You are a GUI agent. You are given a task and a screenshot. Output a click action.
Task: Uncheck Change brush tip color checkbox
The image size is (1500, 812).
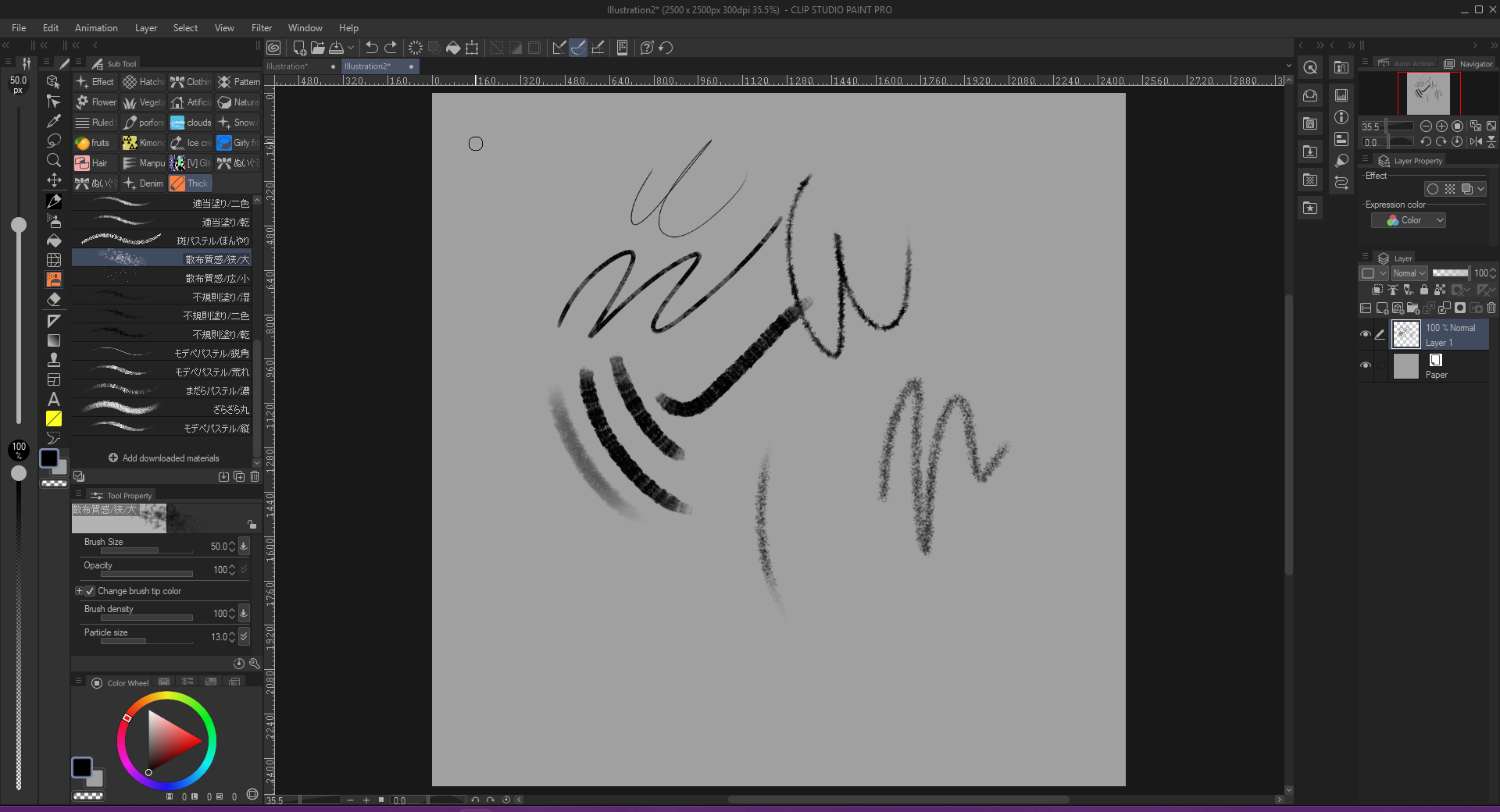(90, 591)
